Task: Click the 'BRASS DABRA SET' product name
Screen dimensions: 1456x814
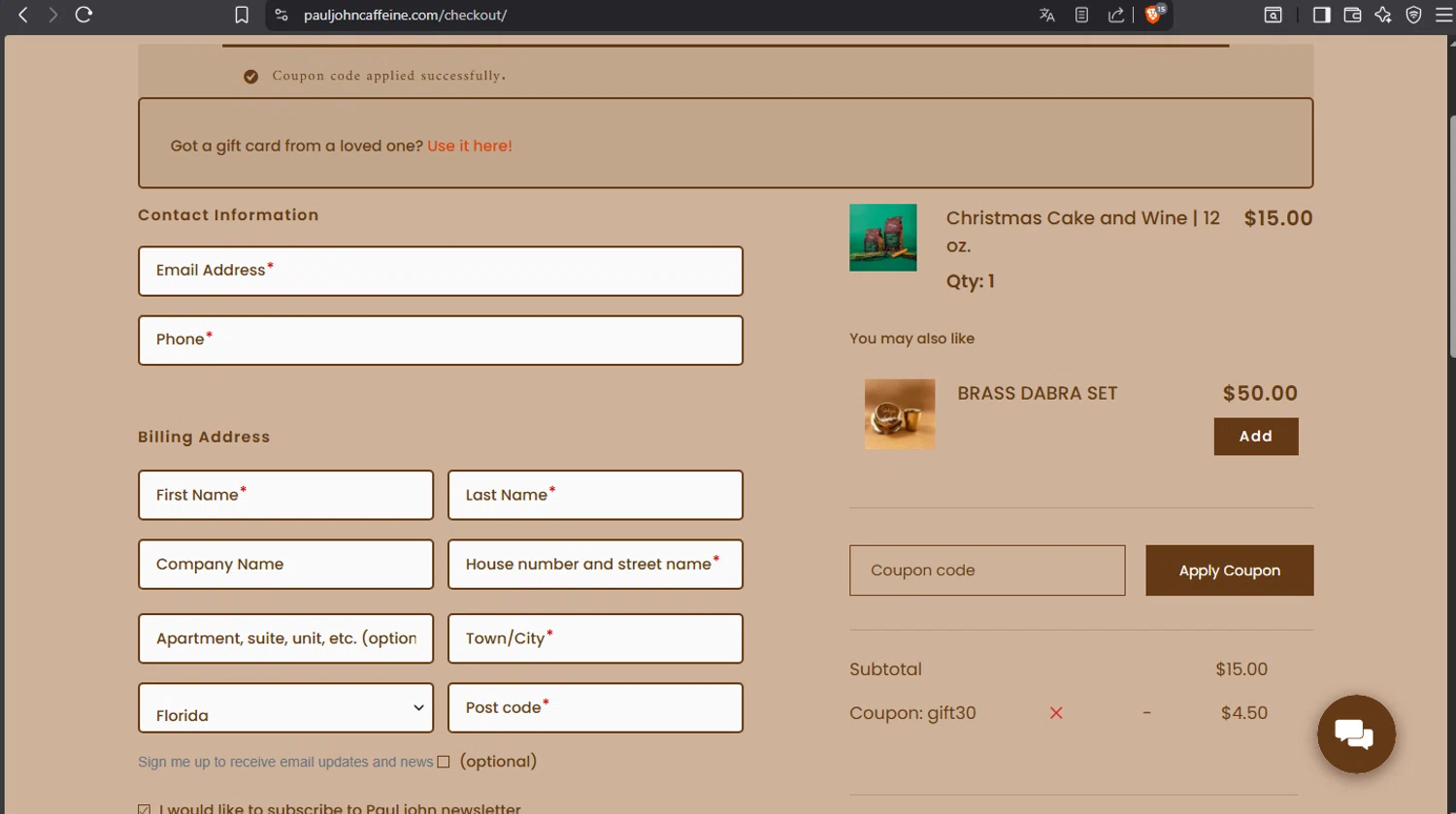Action: tap(1037, 393)
